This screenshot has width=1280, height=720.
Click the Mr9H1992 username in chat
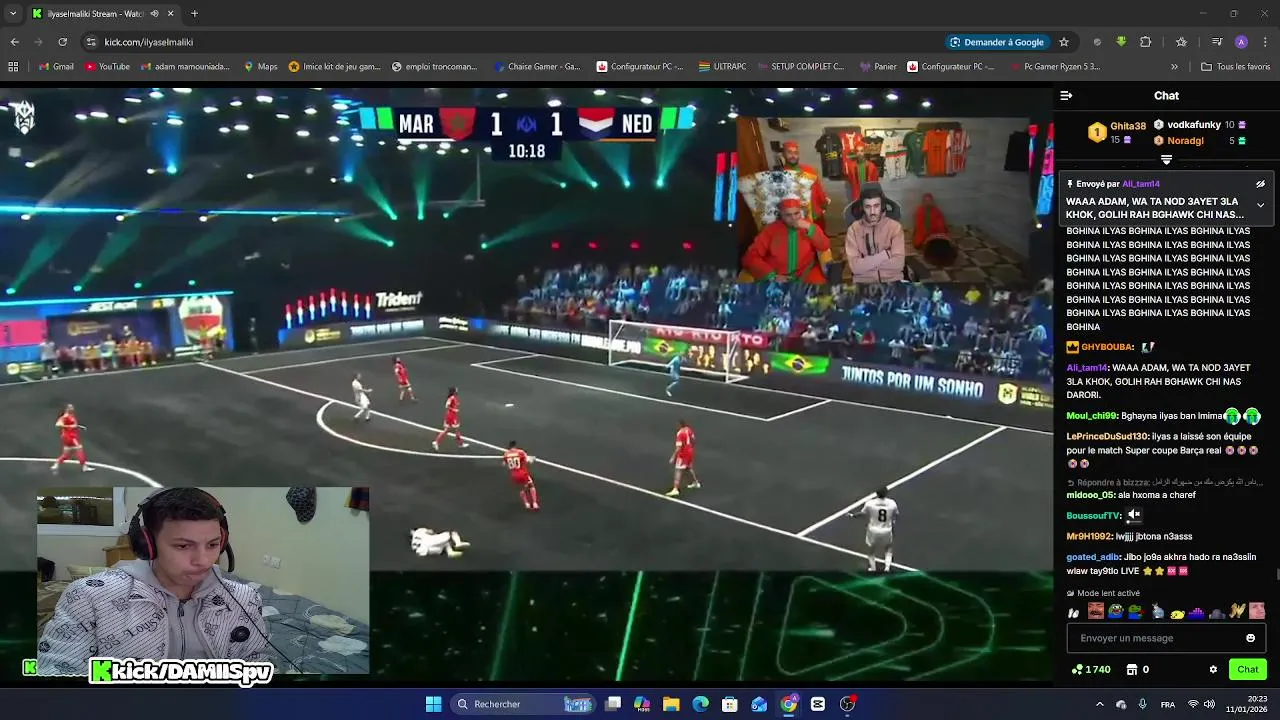point(1089,537)
